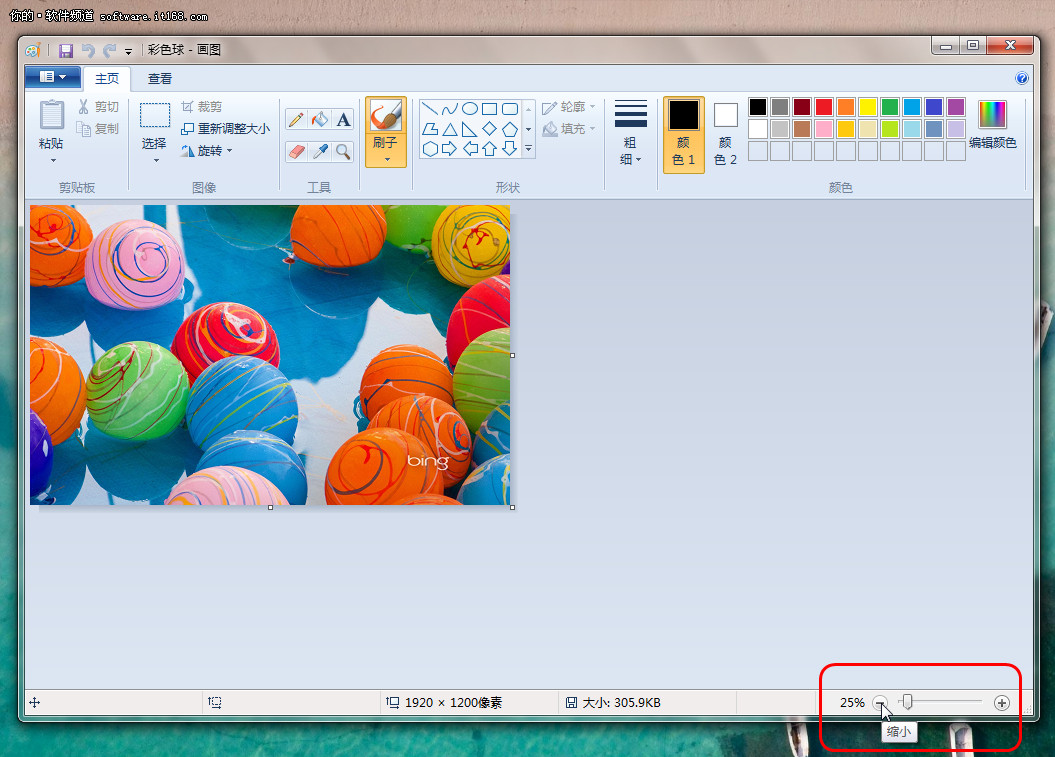Viewport: 1055px width, 757px height.
Task: Select the Curve shape
Action: (450, 109)
